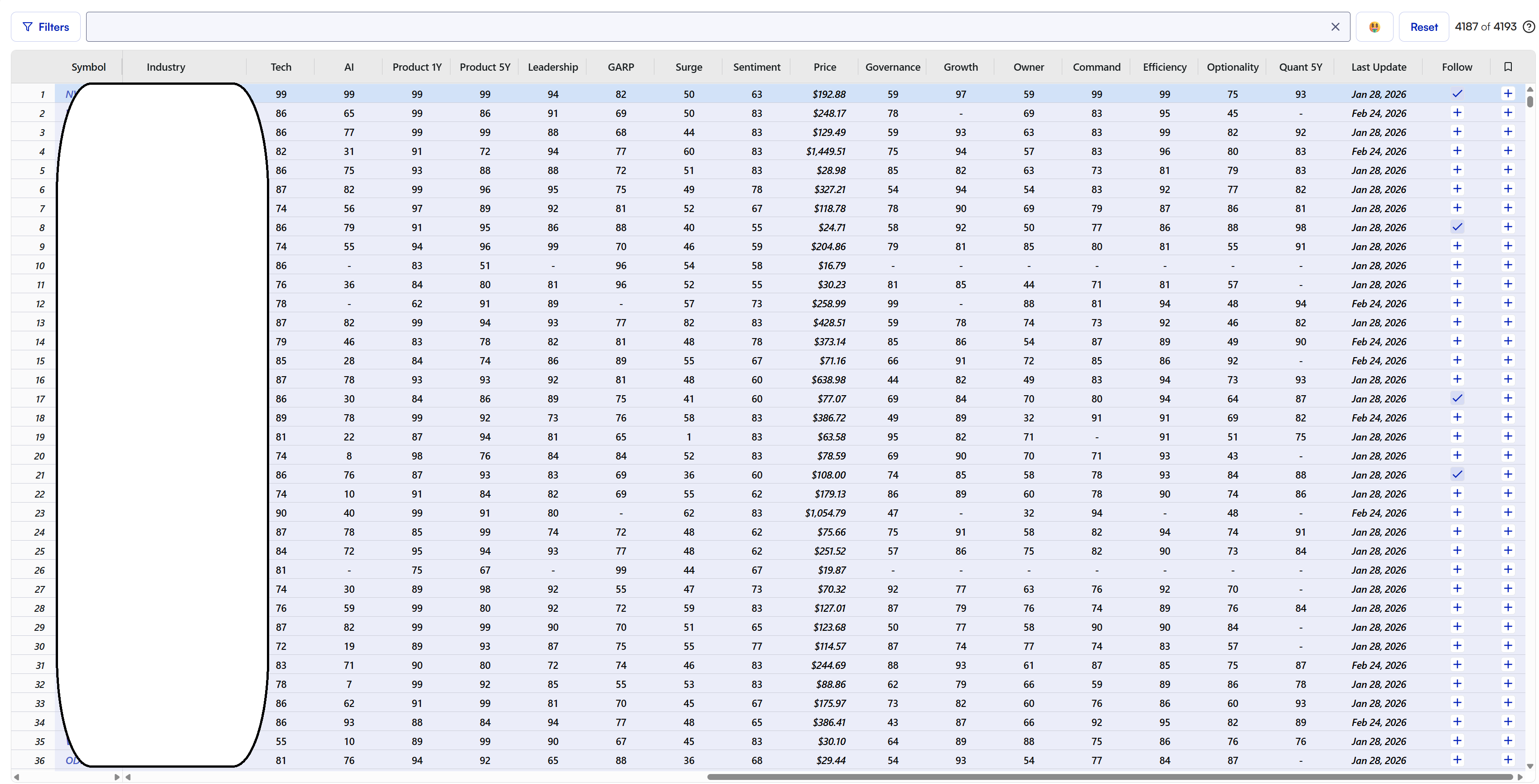Sort by the Quant 5Y column
The width and height of the screenshot is (1539, 784).
coord(1300,67)
